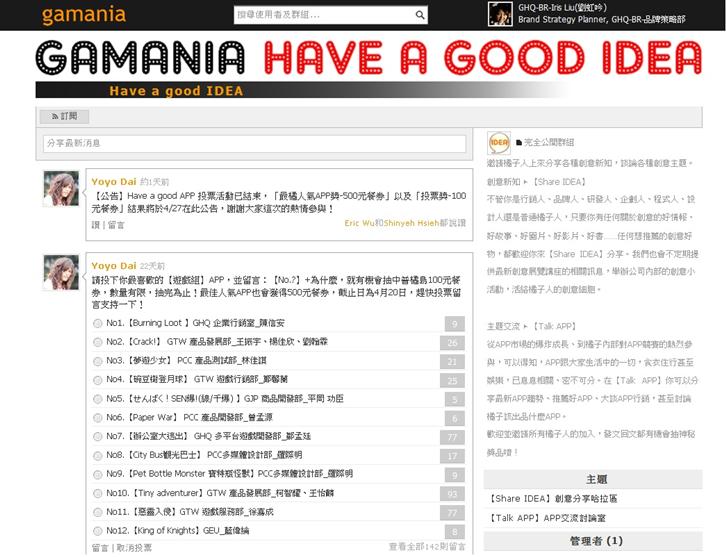Open Yoyo Dai avatar on announcement post

pos(61,188)
